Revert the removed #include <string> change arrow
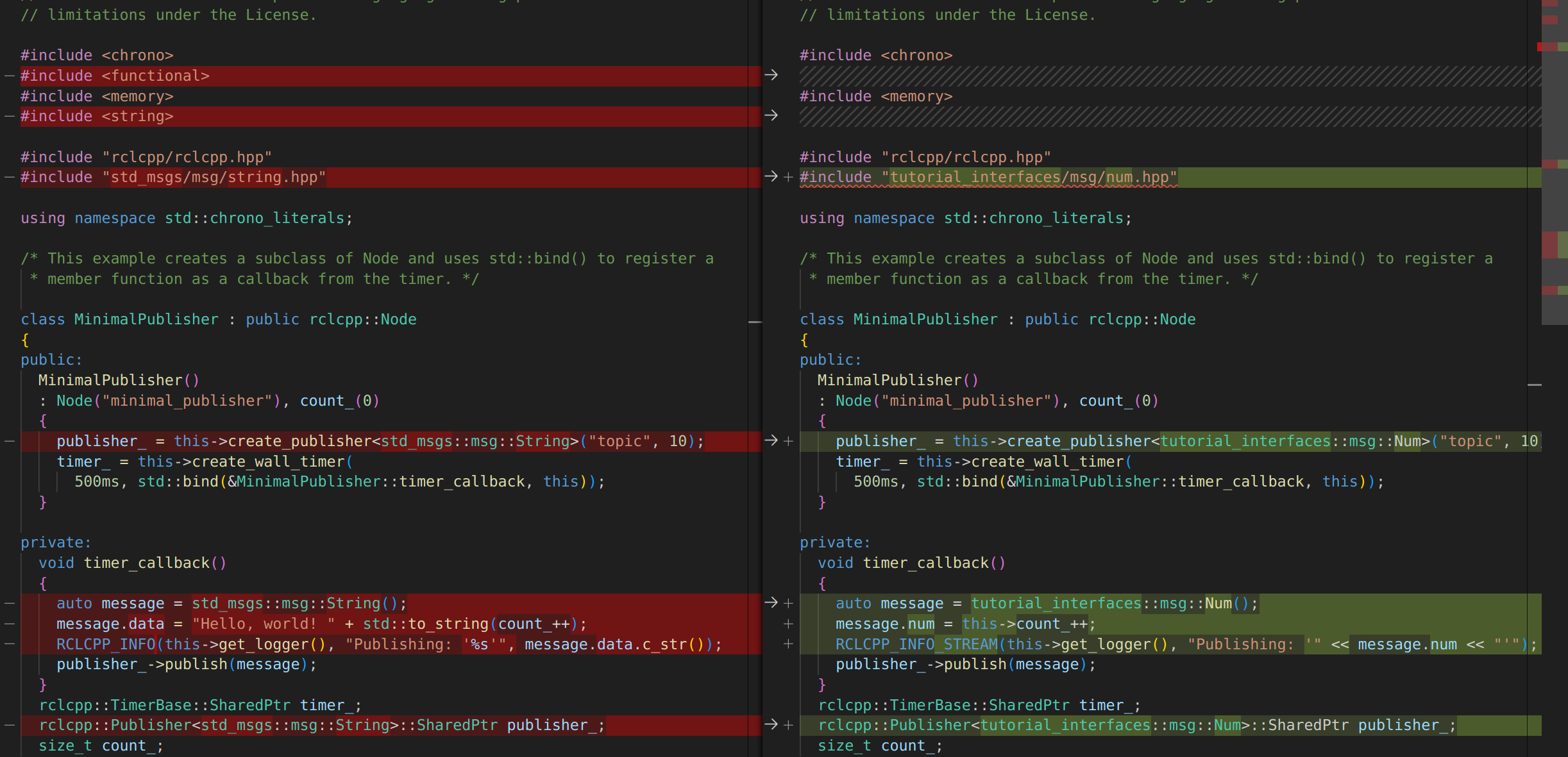 click(771, 116)
